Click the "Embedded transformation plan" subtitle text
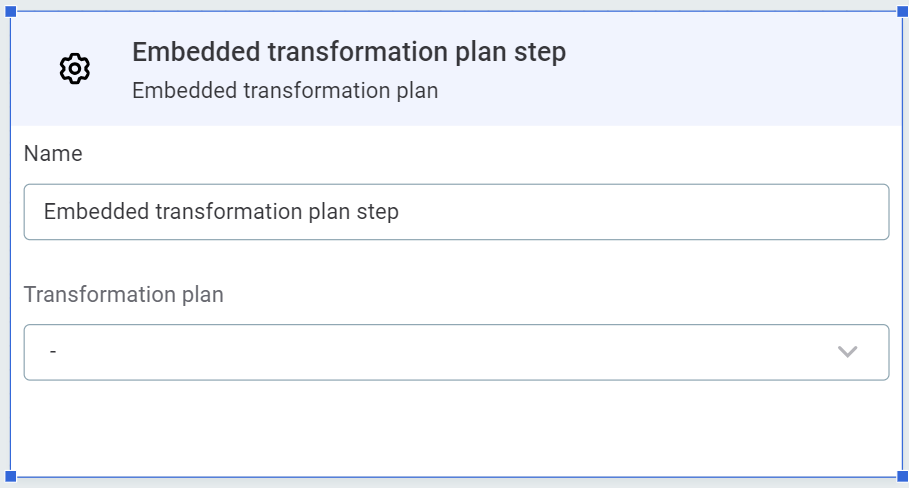909x488 pixels. (x=285, y=90)
